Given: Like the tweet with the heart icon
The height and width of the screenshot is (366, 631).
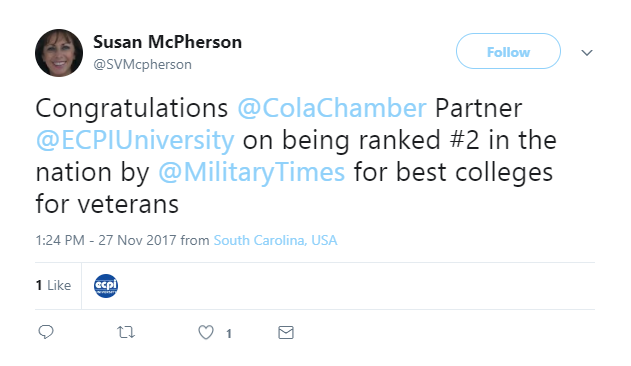Looking at the screenshot, I should 206,333.
